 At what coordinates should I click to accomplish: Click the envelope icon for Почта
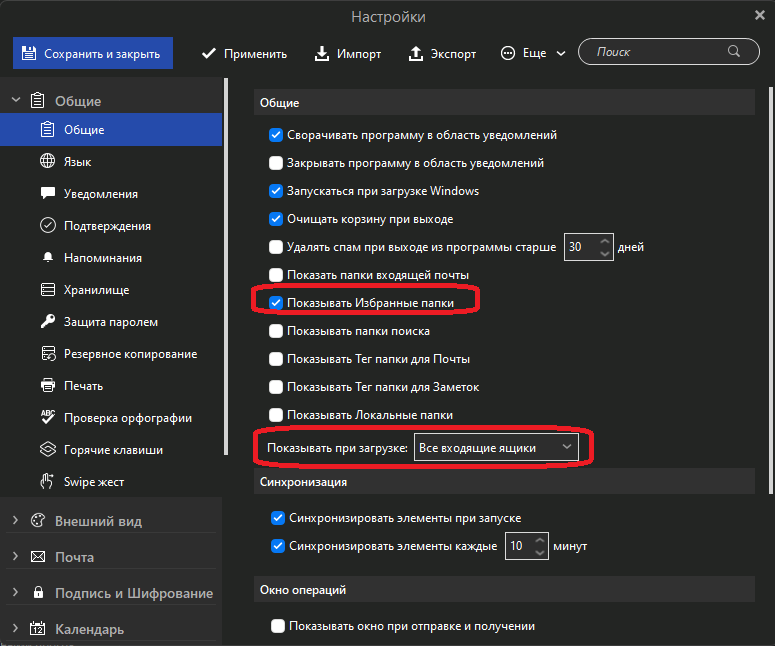pos(38,557)
